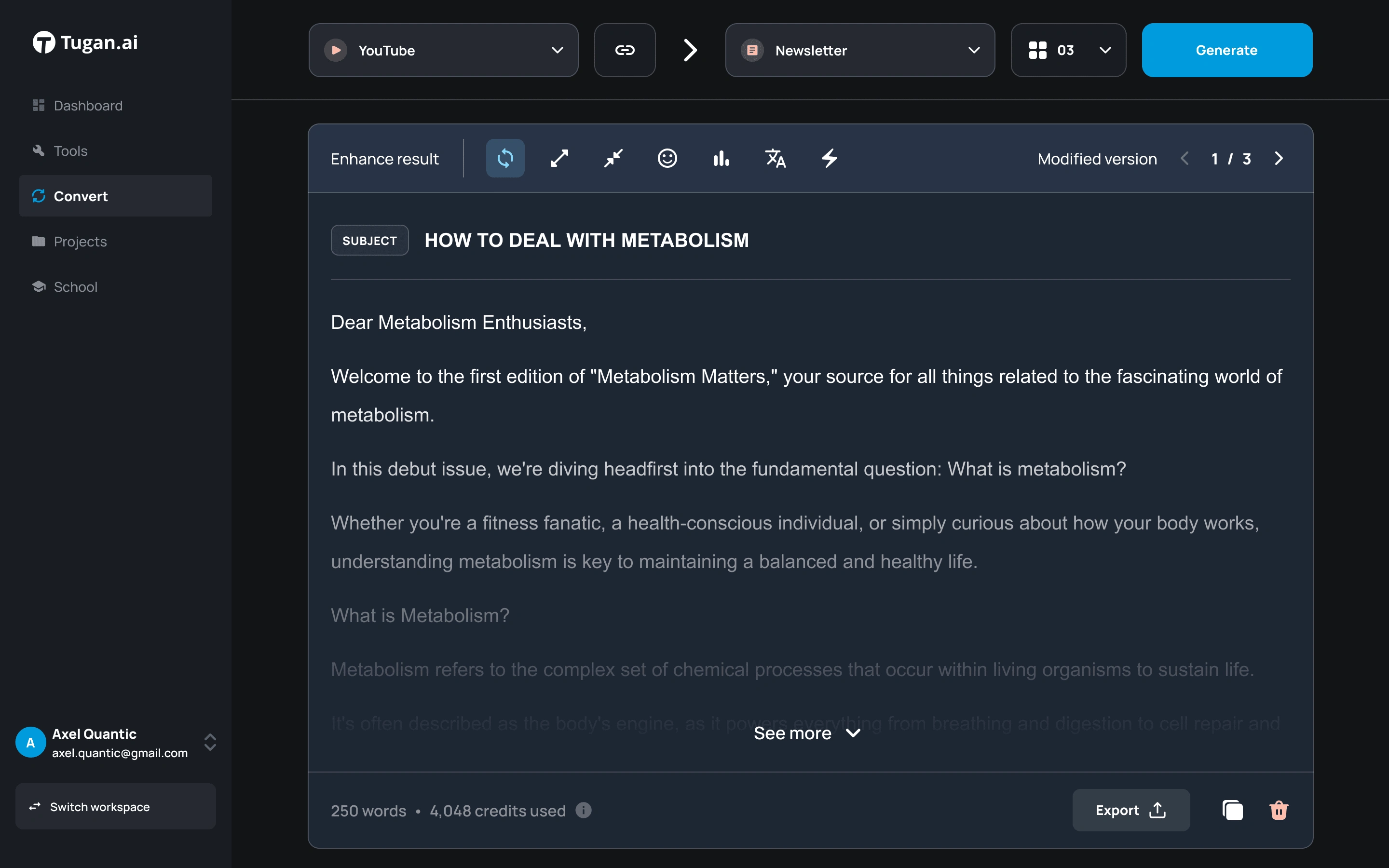Go to previous modified version

point(1184,159)
